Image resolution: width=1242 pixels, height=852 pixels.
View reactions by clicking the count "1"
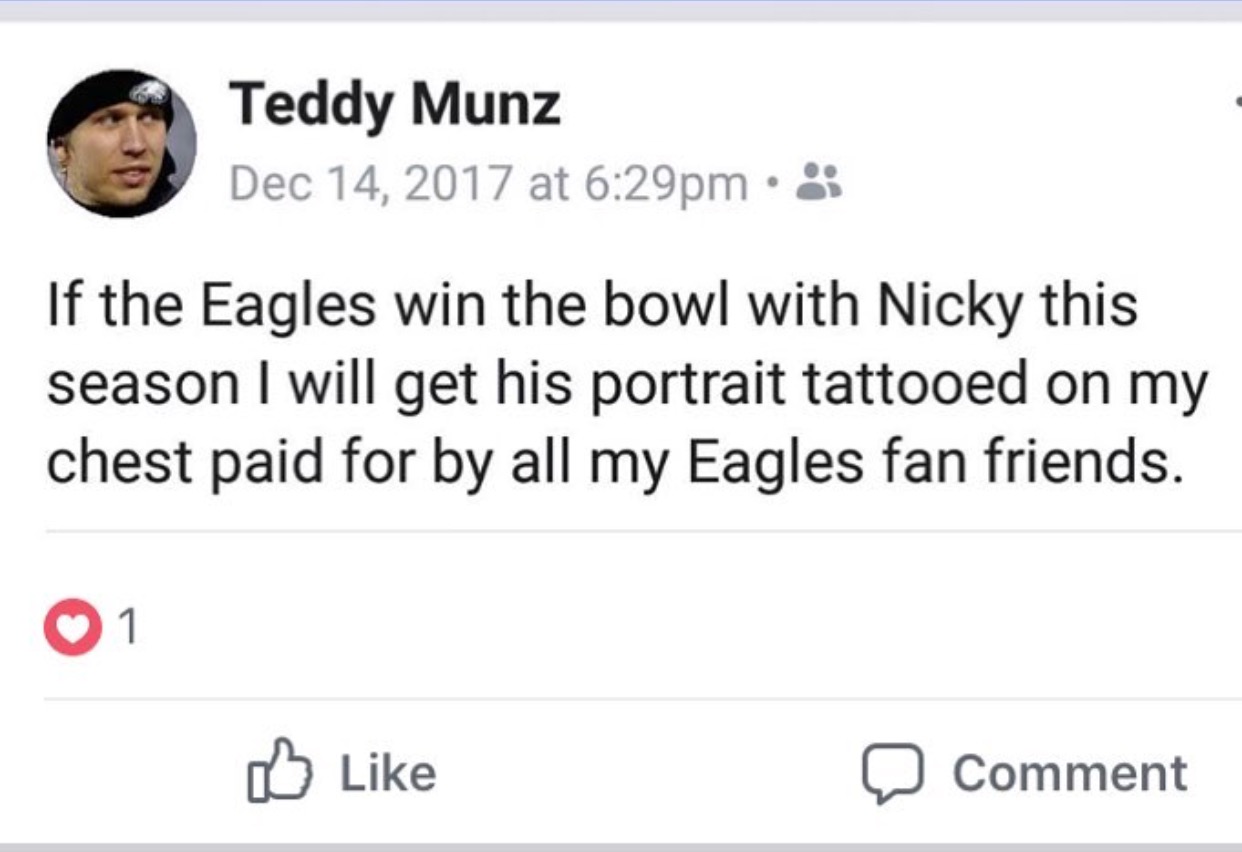tap(127, 628)
